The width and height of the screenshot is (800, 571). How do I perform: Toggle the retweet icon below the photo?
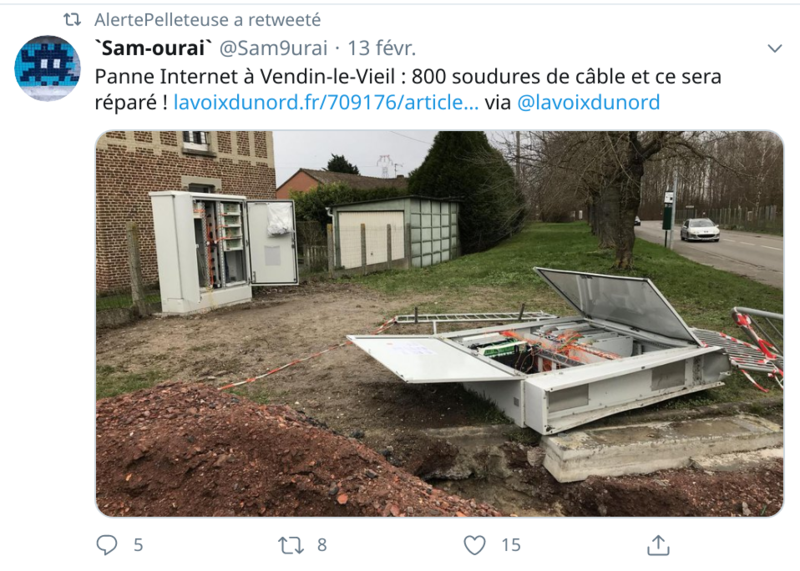tap(291, 545)
